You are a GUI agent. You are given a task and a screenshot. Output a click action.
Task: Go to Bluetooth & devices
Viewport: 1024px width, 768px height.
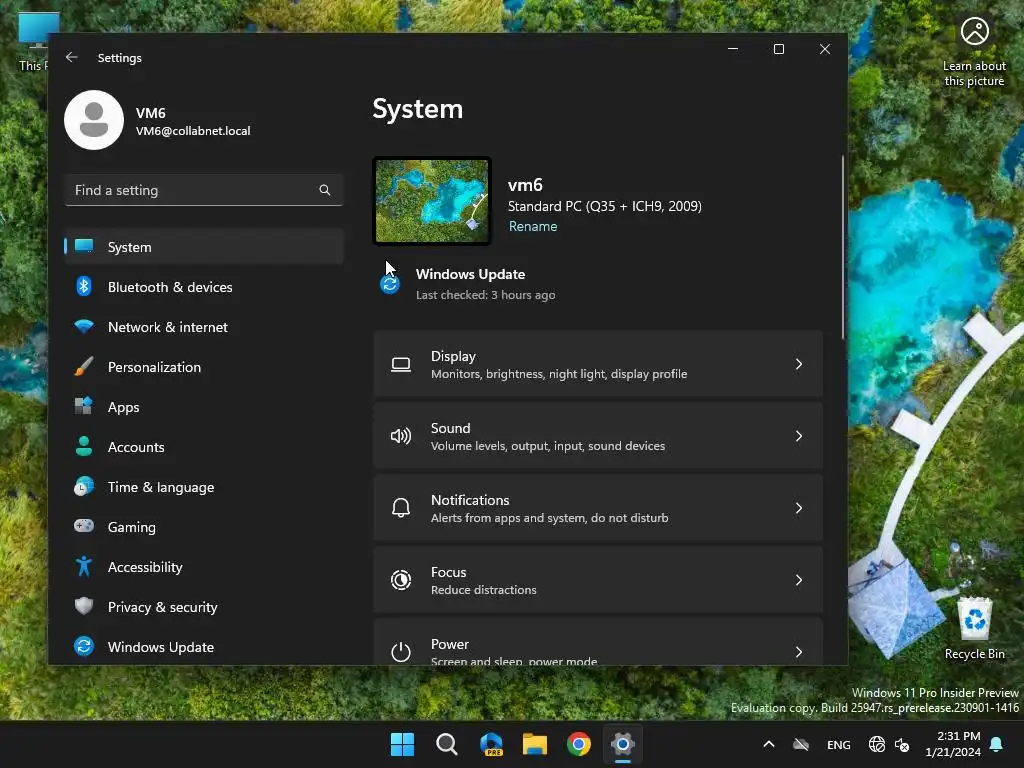204,287
